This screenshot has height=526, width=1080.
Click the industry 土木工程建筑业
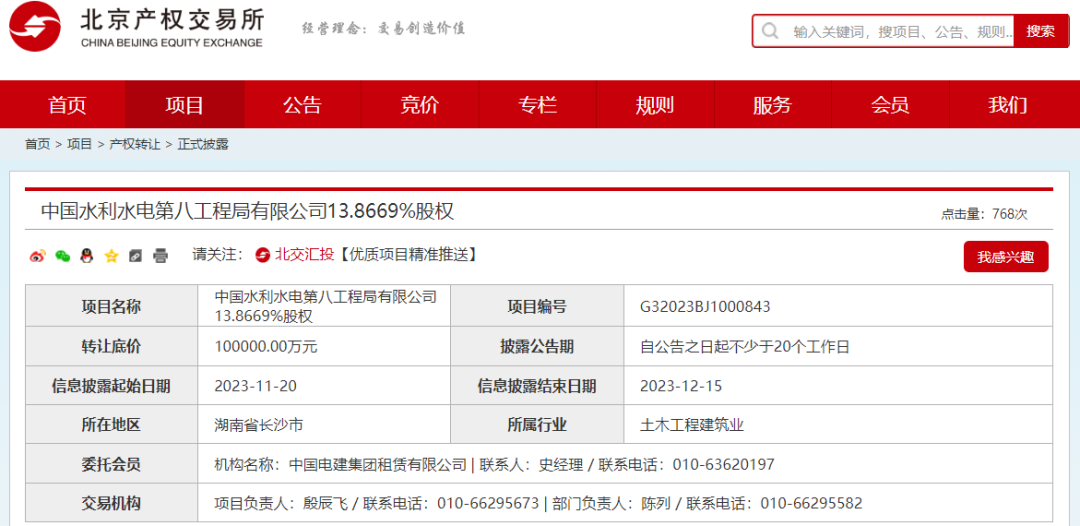click(692, 425)
